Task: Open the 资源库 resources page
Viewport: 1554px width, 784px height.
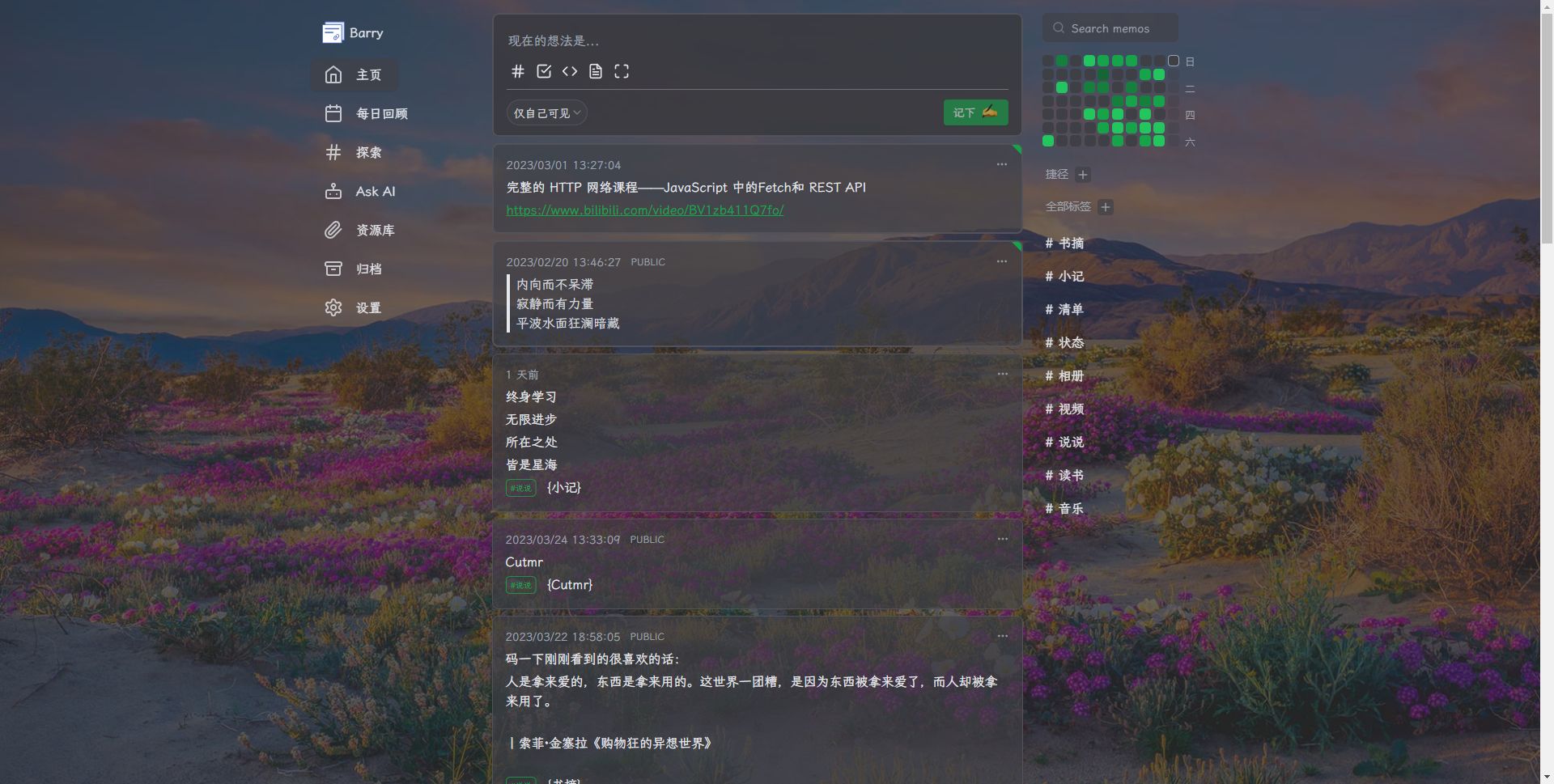Action: click(373, 231)
